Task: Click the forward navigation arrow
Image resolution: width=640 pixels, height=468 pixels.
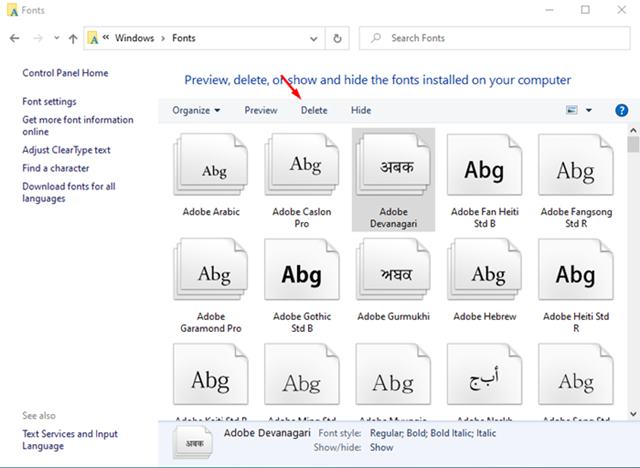Action: click(38, 38)
